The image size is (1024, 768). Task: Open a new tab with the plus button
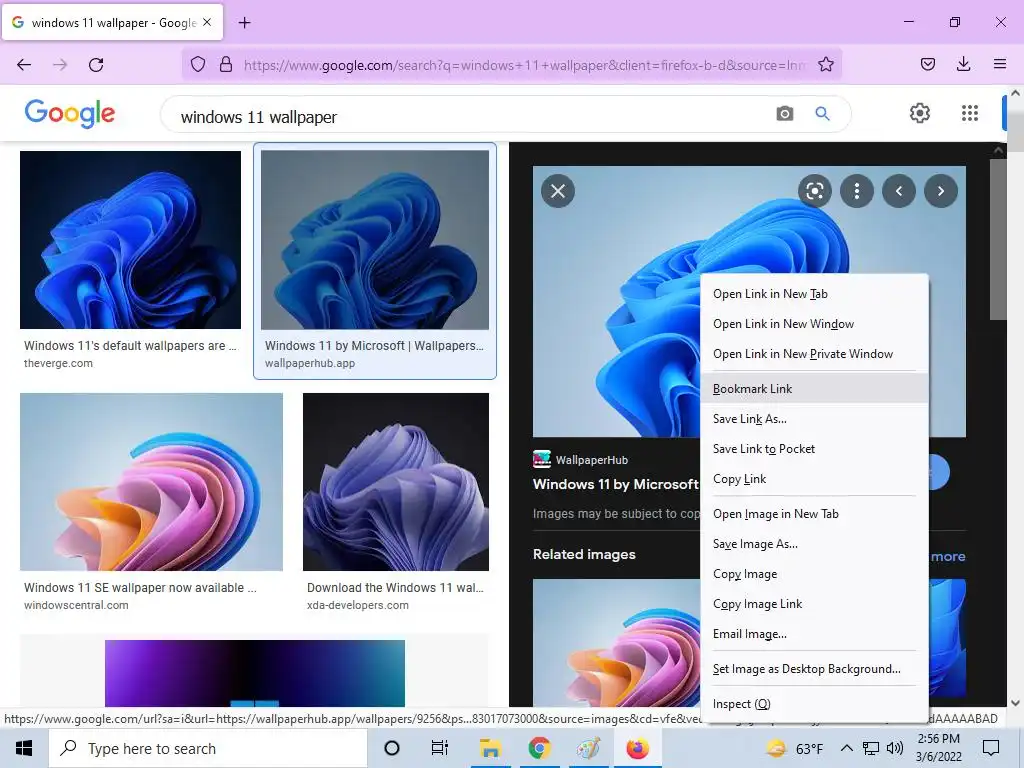coord(244,23)
